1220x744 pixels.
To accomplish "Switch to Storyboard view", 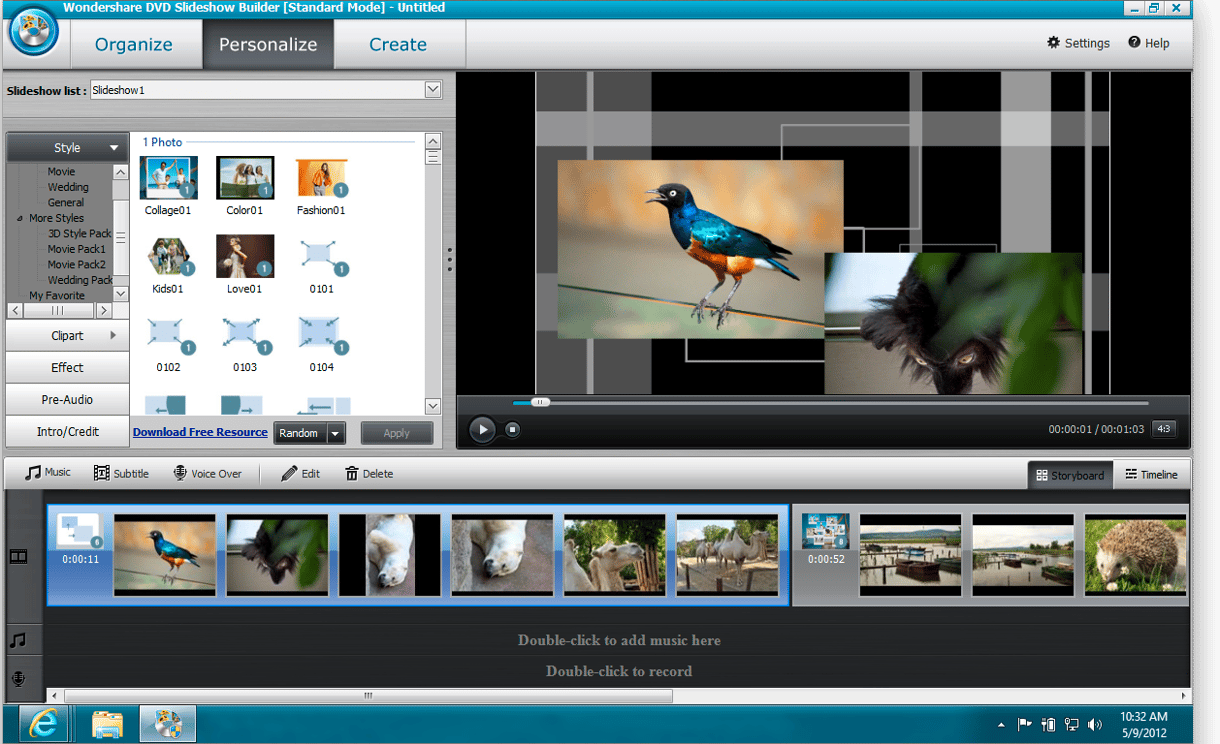I will (x=1070, y=475).
